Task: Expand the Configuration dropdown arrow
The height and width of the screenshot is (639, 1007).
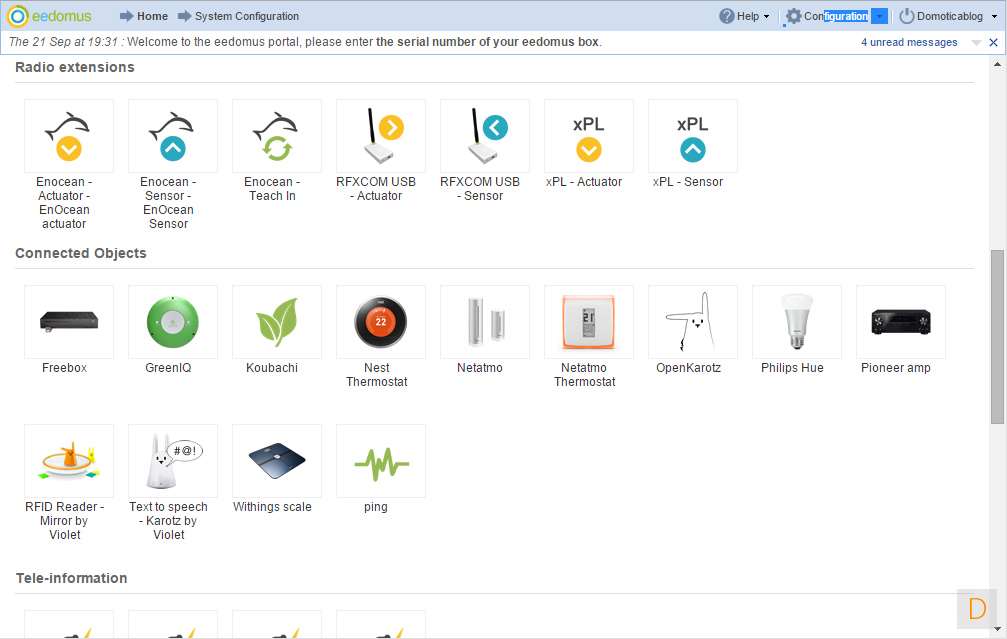Action: 879,16
